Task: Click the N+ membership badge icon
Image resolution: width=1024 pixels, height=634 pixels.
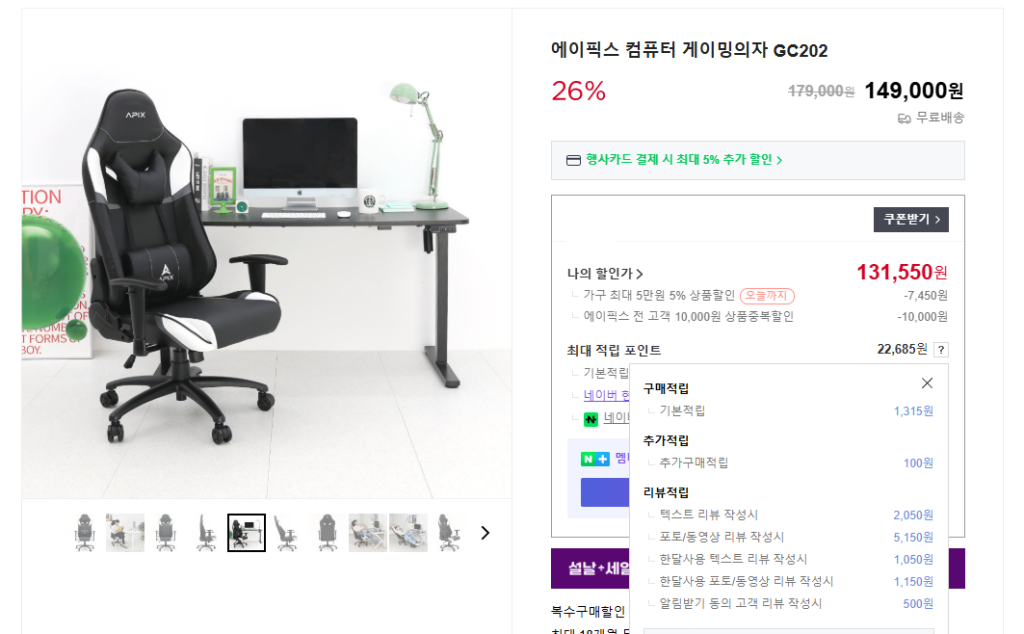Action: (595, 459)
